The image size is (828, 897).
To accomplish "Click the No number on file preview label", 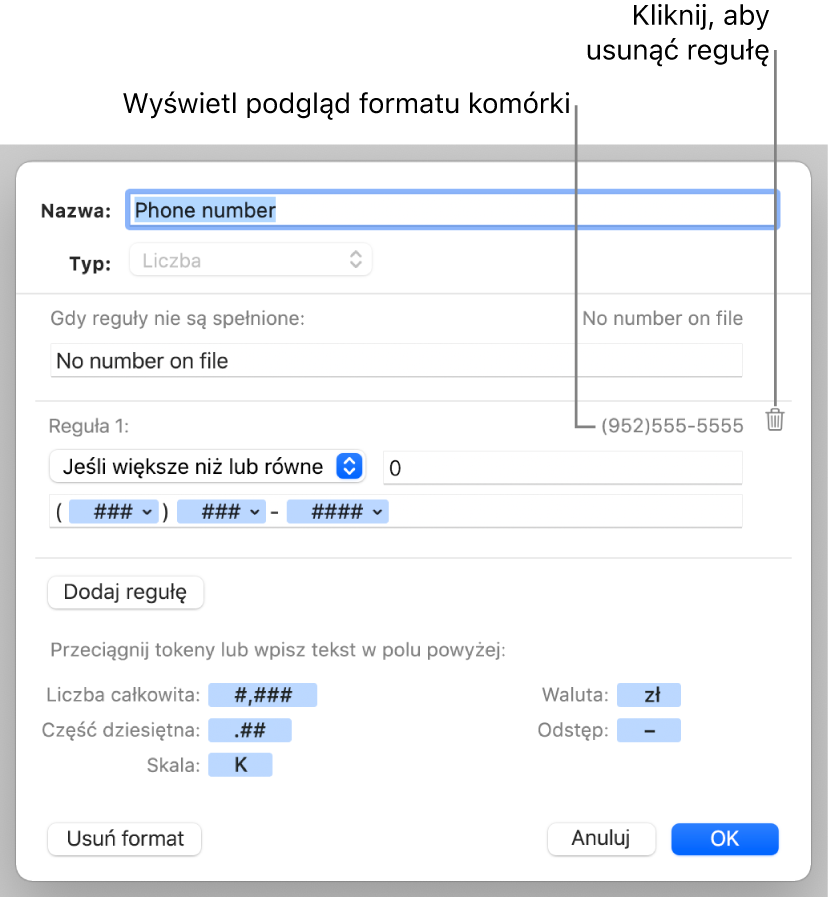I will click(x=663, y=318).
